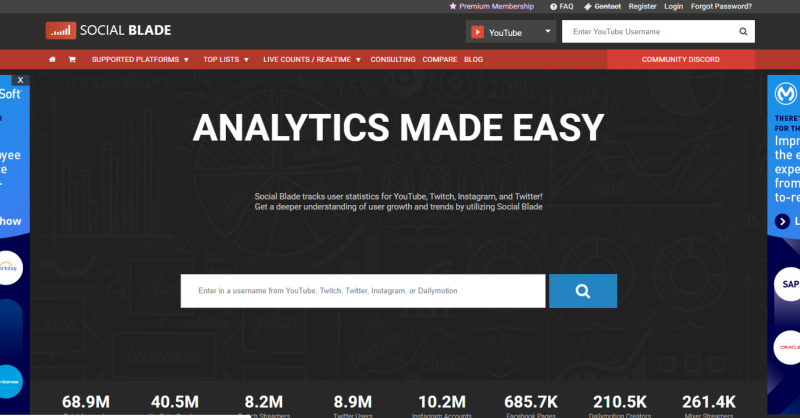Open the Blog page
Image resolution: width=800 pixels, height=418 pixels.
(x=473, y=60)
